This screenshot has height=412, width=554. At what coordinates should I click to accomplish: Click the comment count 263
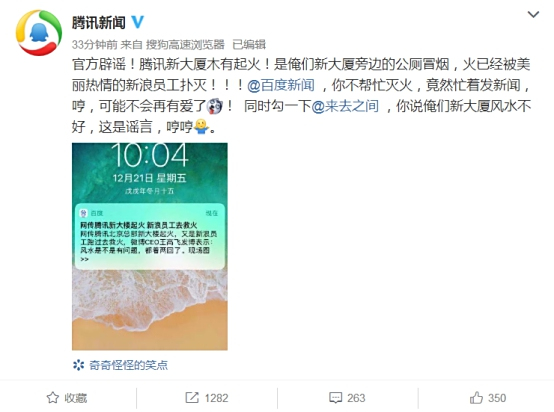pyautogui.click(x=356, y=398)
